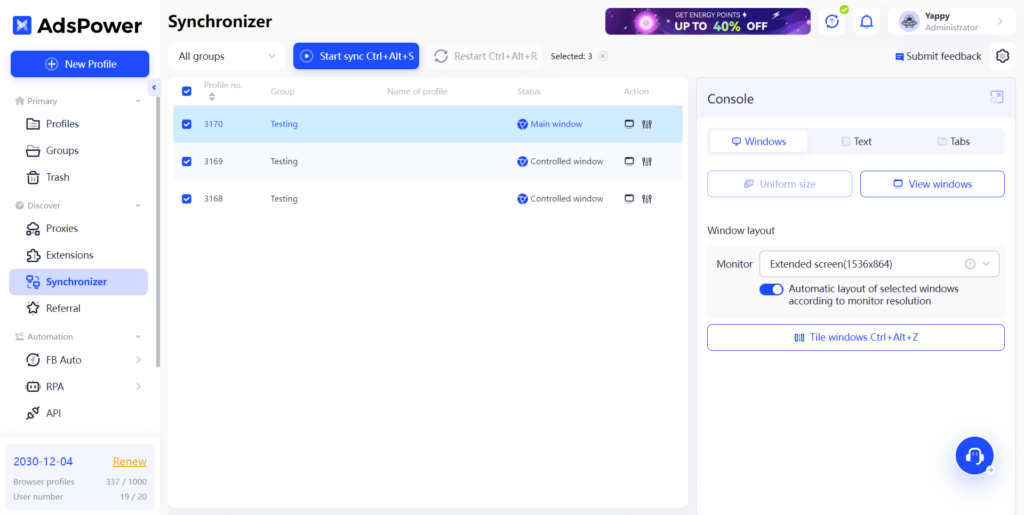Open the Yappy Administrator account menu
Image resolution: width=1024 pixels, height=515 pixels.
[x=952, y=22]
